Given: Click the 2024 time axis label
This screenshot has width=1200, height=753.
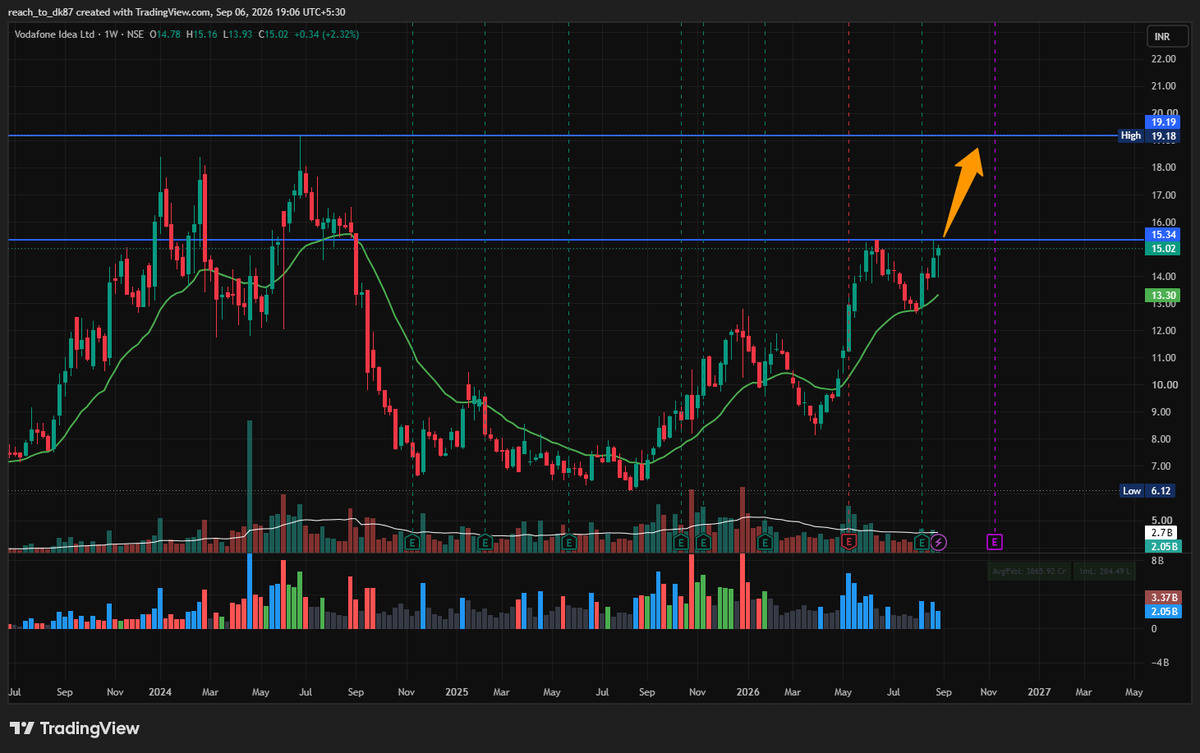Looking at the screenshot, I should point(159,692).
